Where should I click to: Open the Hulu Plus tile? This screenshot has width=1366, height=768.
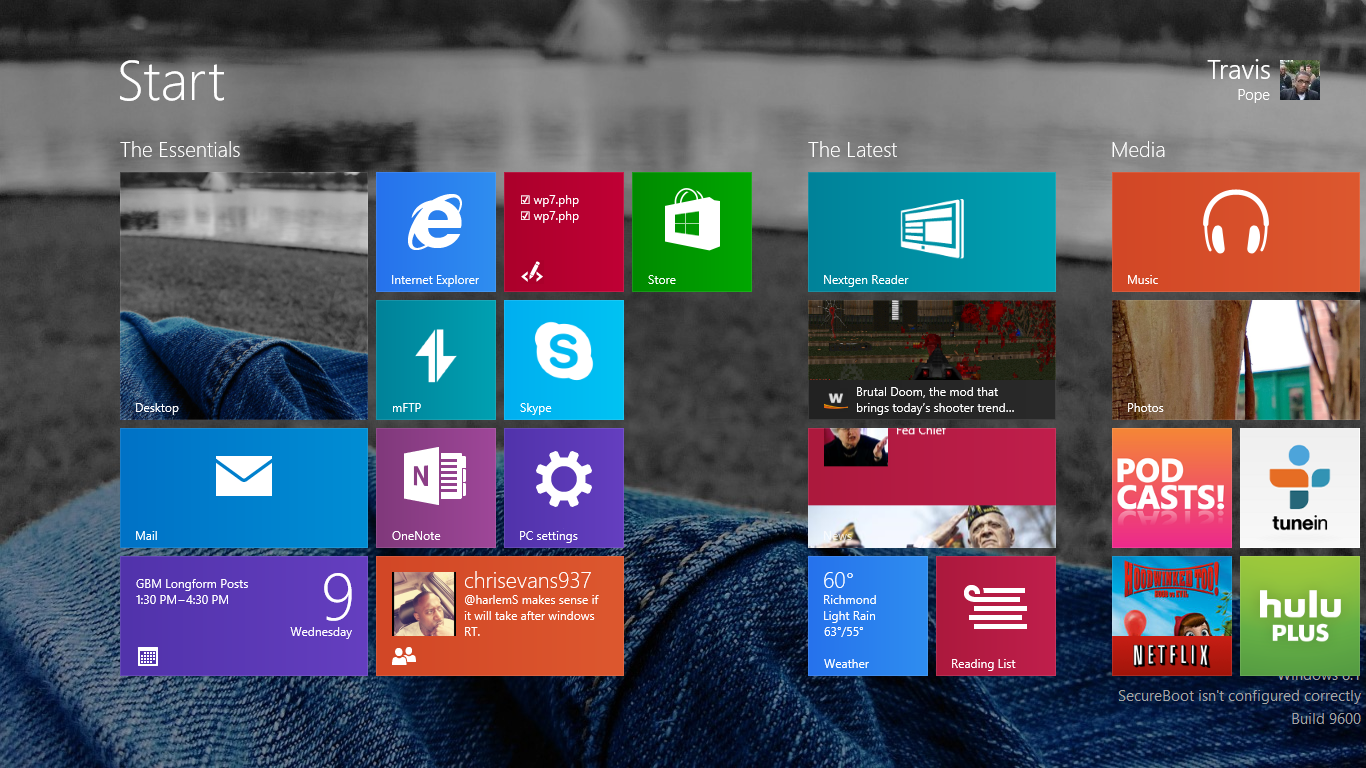click(1300, 616)
